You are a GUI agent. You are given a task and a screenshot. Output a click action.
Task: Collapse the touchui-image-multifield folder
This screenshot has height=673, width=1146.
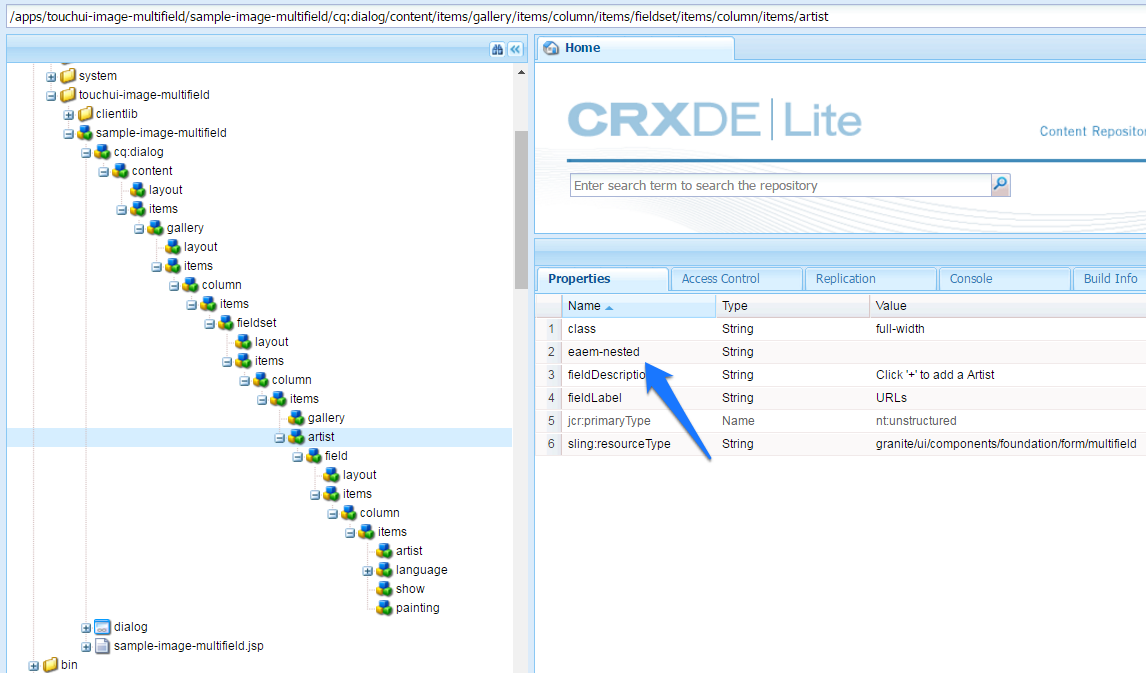click(x=51, y=95)
